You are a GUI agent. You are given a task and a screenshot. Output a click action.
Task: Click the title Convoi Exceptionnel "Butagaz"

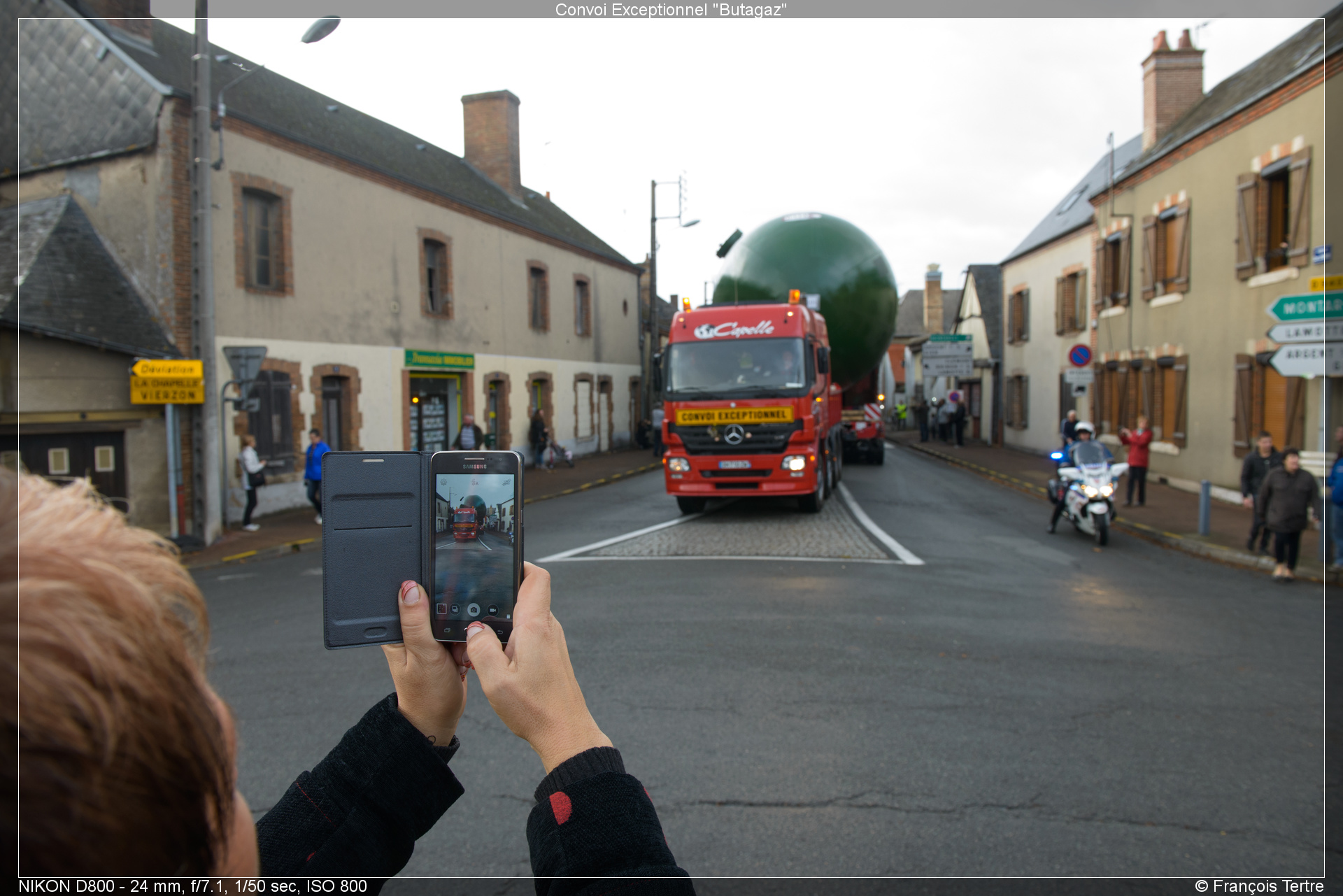[671, 10]
